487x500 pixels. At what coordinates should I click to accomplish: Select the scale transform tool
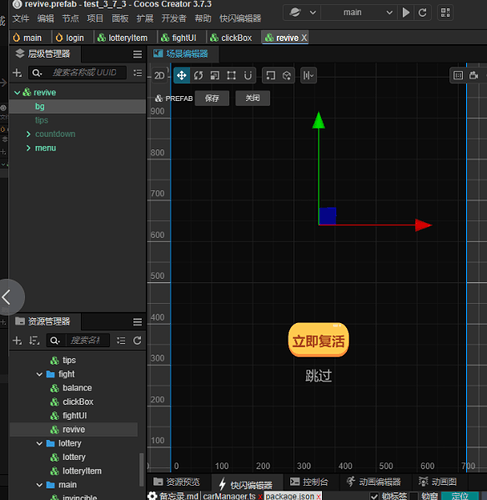point(215,76)
